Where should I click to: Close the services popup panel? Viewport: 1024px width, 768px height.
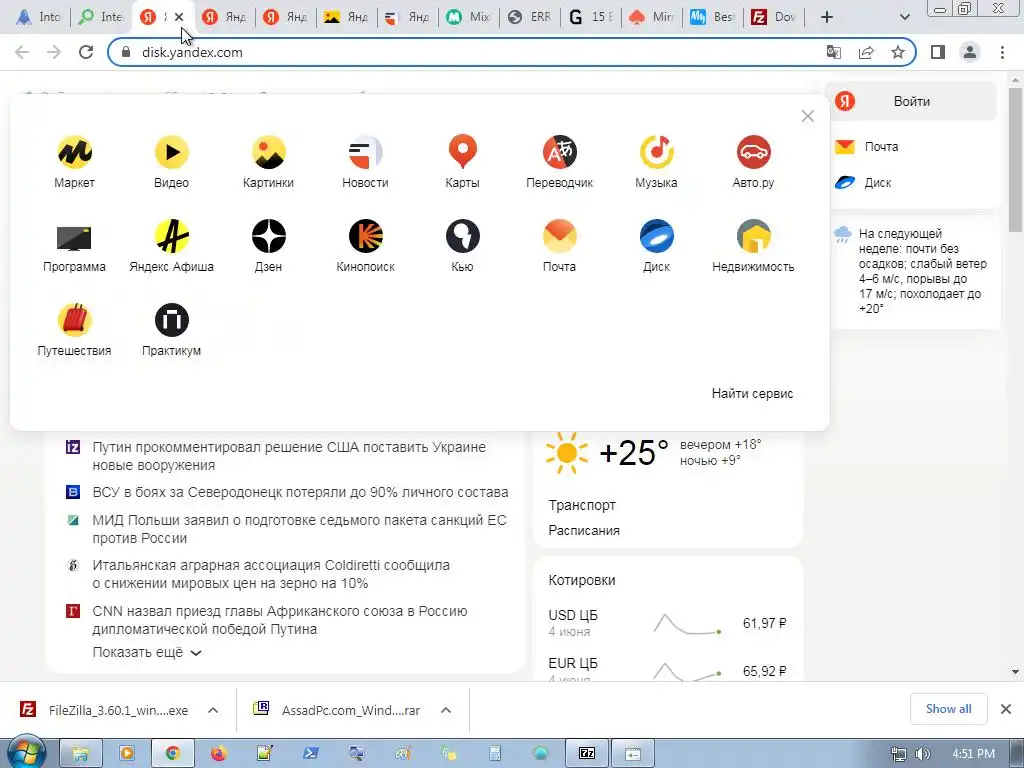[808, 116]
